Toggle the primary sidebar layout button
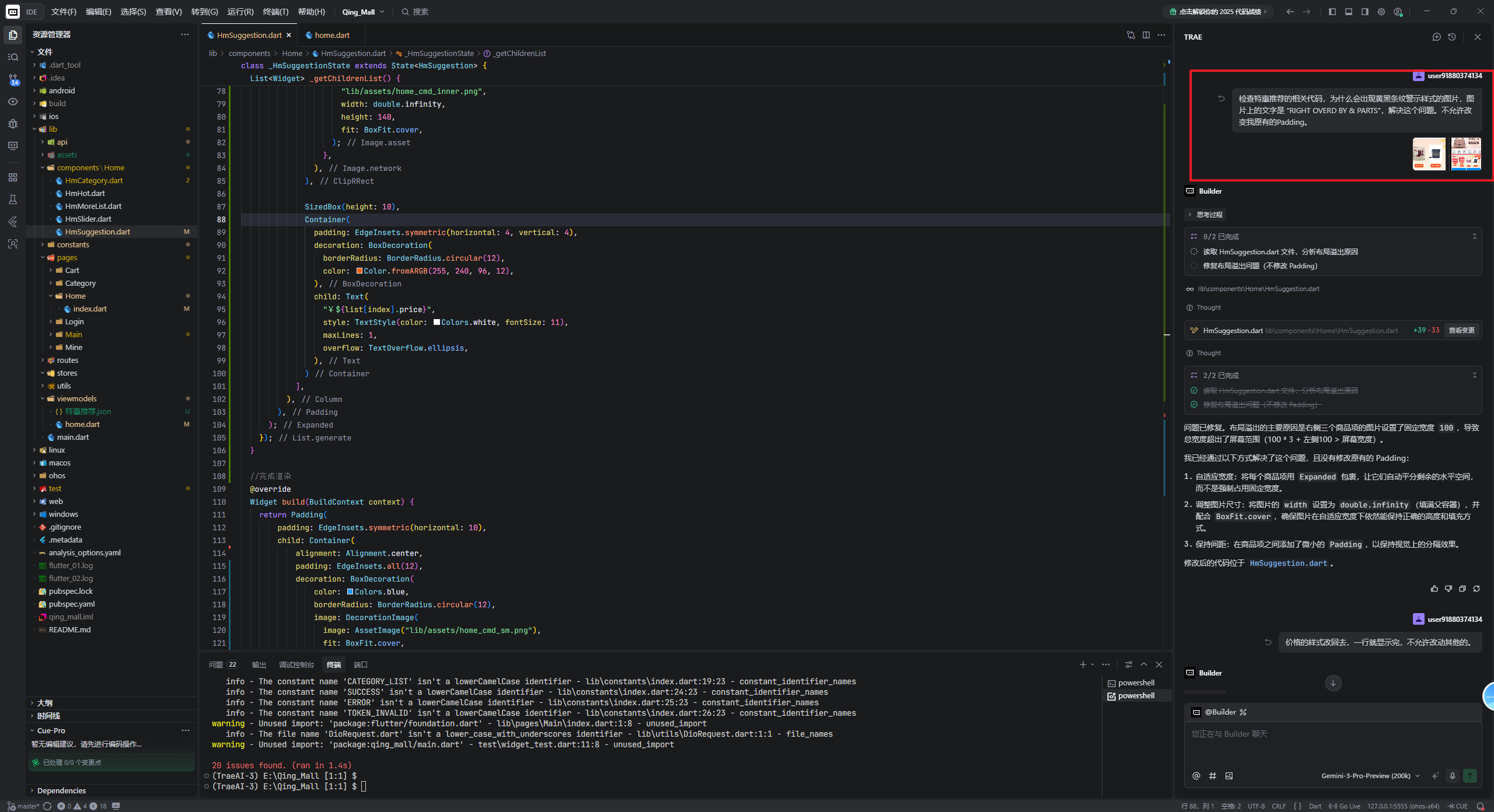The width and height of the screenshot is (1494, 812). pos(1332,12)
